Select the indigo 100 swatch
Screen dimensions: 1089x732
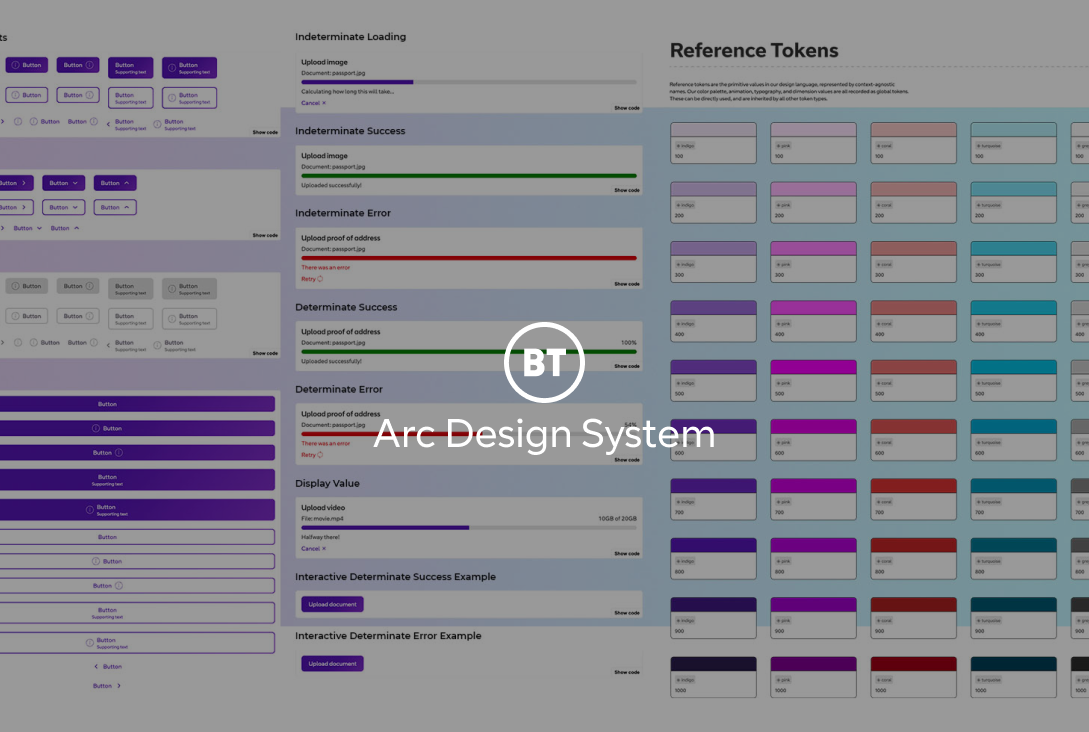tap(713, 142)
